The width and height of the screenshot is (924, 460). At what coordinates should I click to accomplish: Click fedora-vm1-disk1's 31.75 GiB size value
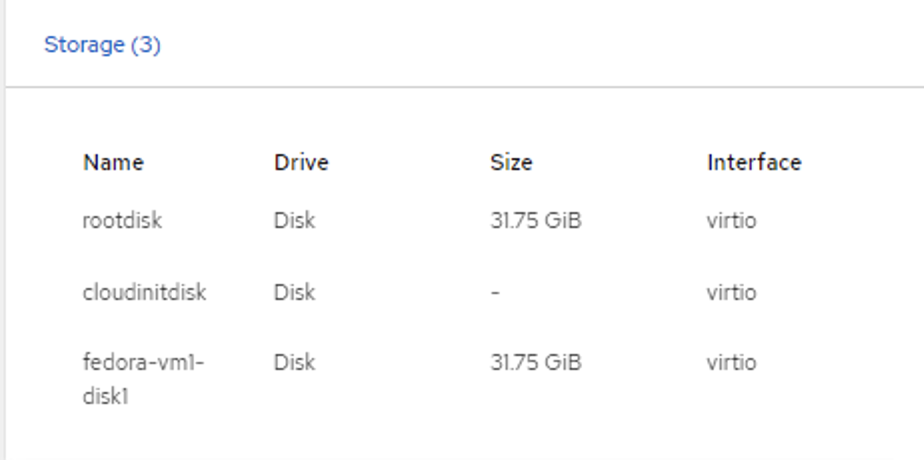(536, 362)
